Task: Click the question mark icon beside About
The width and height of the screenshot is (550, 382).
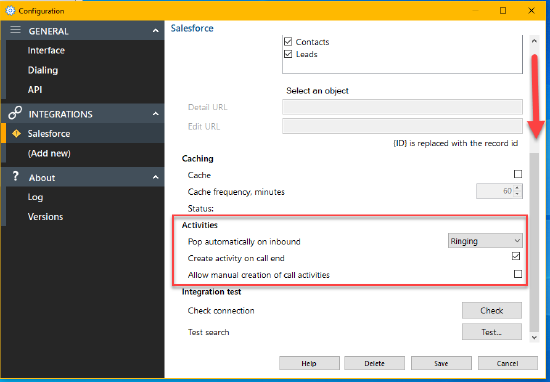Action: [x=15, y=176]
